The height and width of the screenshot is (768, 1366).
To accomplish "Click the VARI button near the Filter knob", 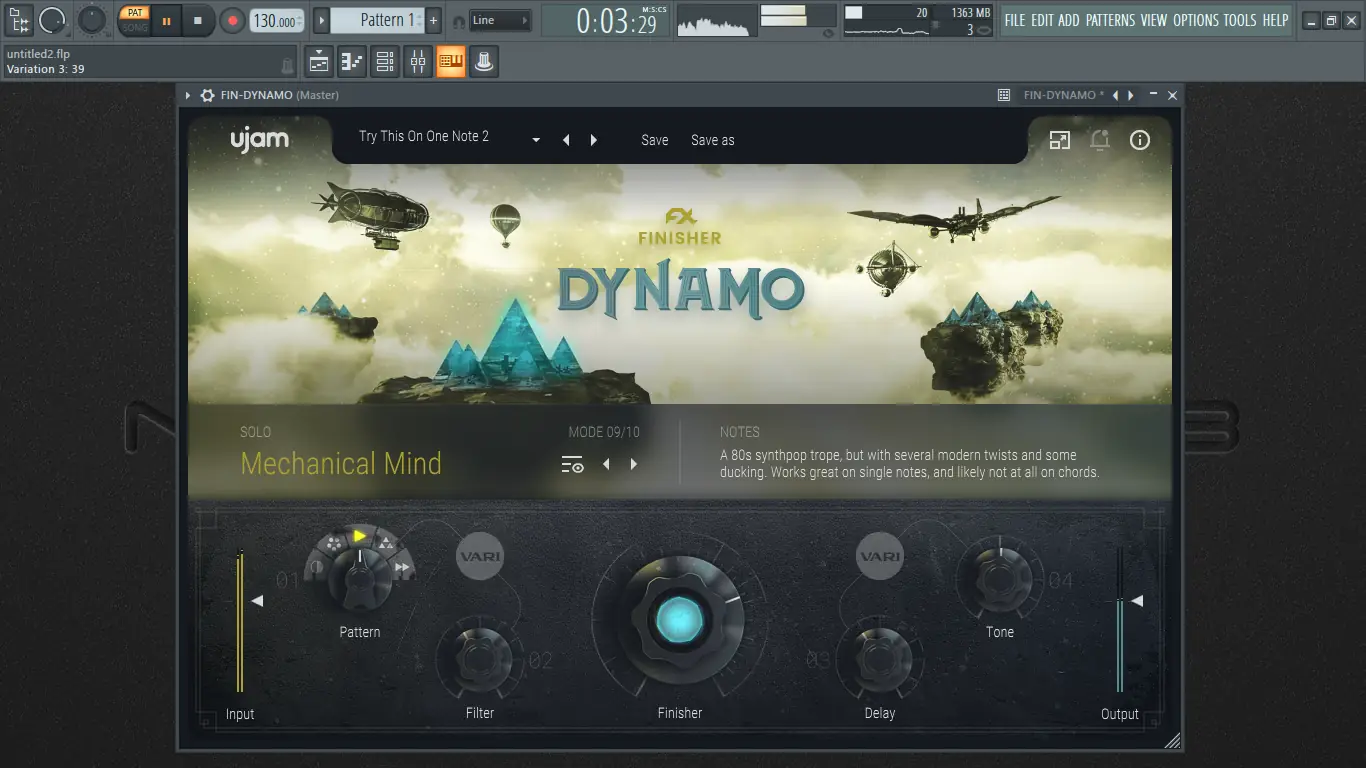I will [480, 556].
